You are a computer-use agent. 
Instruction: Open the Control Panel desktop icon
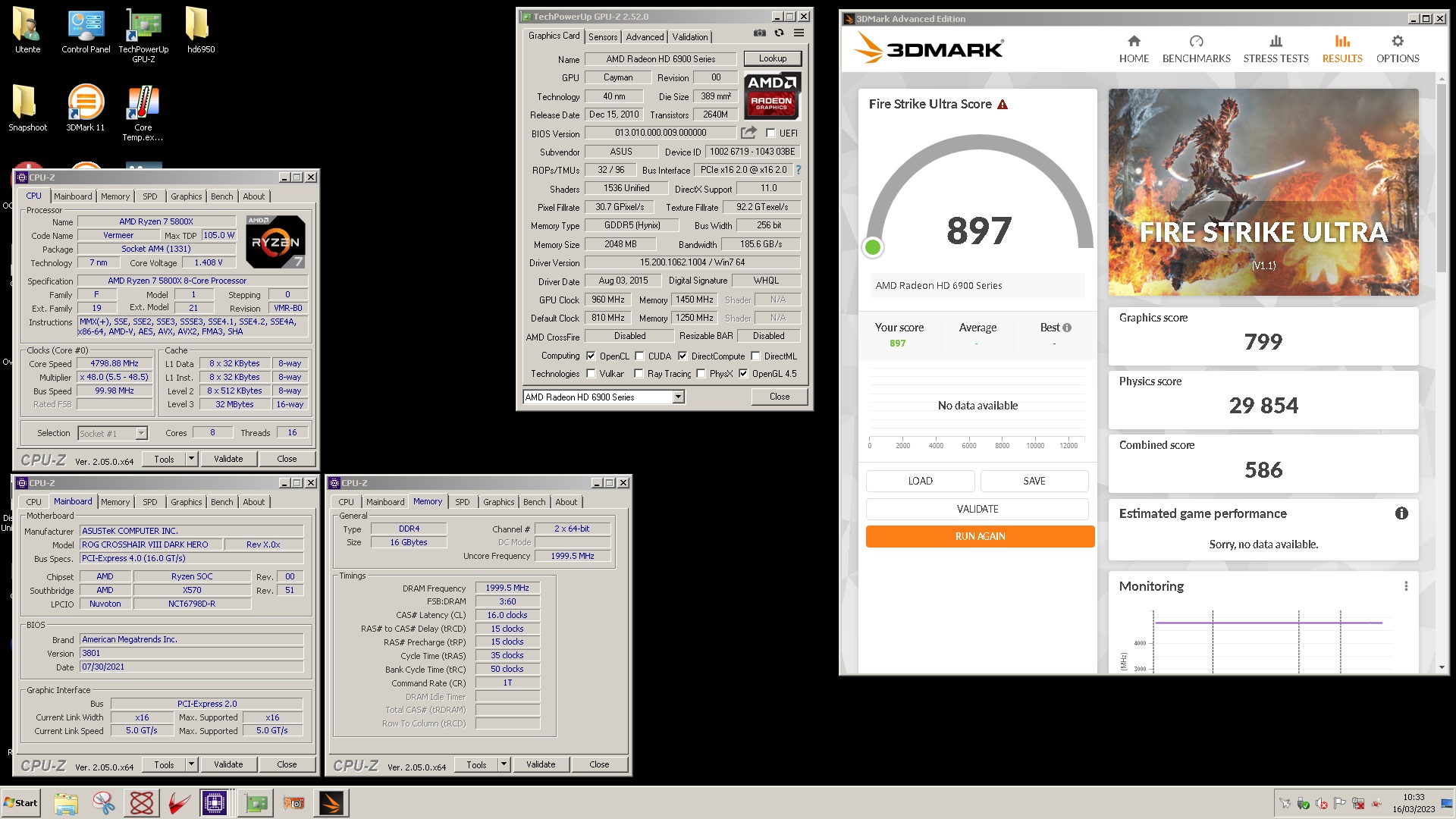pyautogui.click(x=86, y=30)
